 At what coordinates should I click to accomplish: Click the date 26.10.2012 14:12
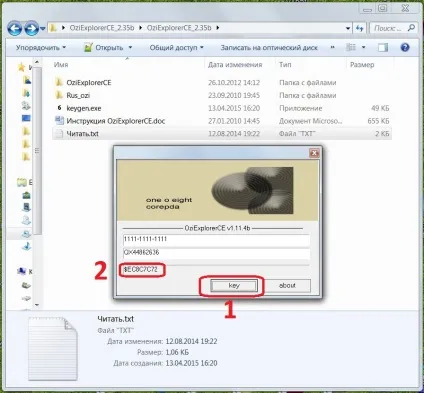coord(234,83)
